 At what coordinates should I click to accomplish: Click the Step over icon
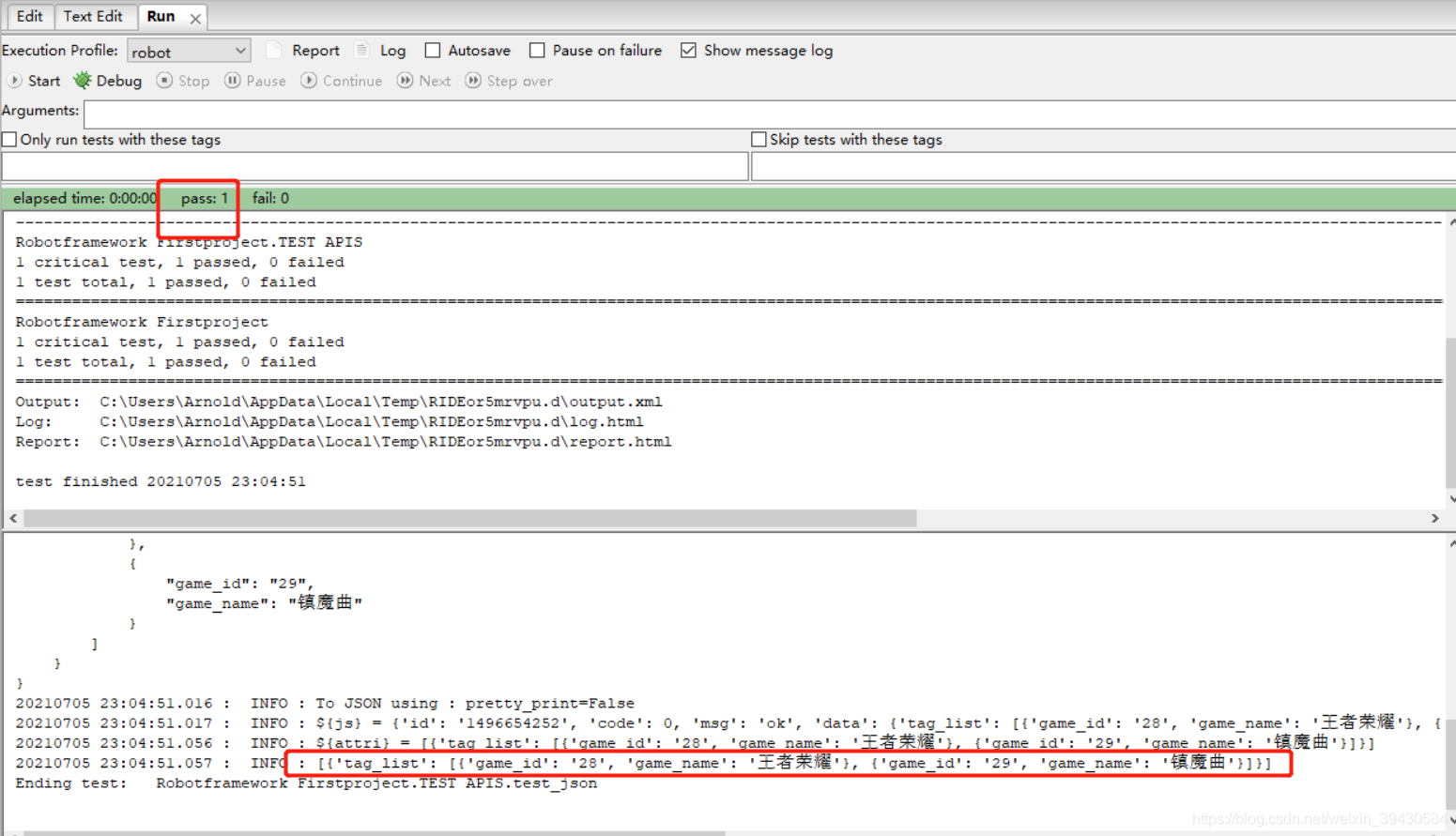pyautogui.click(x=508, y=81)
